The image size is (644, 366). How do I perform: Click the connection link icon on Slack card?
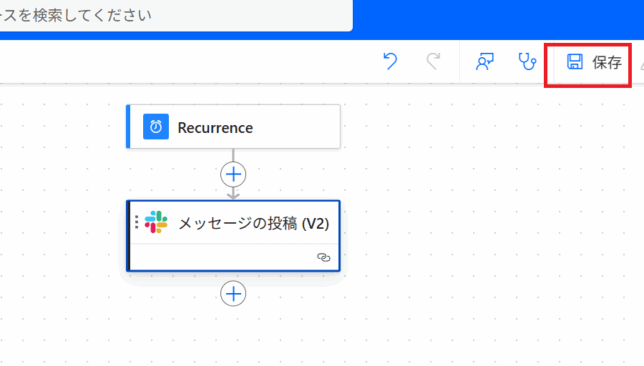[324, 258]
